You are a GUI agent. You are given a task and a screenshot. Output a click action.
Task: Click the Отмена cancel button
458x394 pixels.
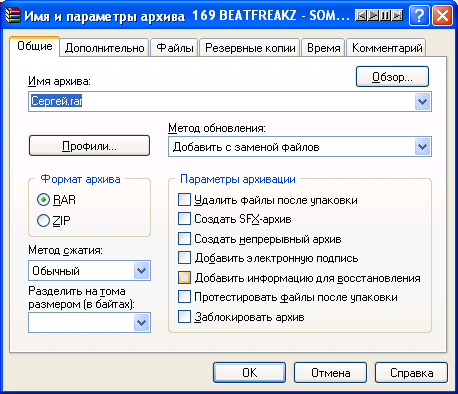click(x=330, y=373)
